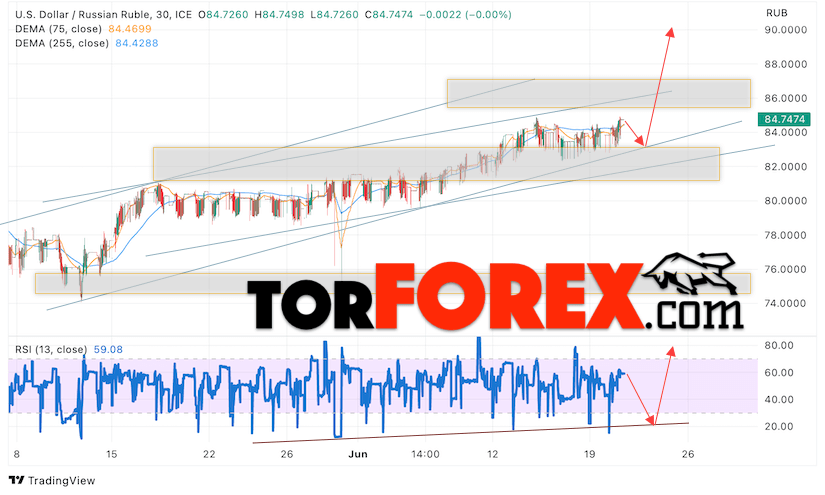Image resolution: width=825 pixels, height=495 pixels.
Task: Click the RSI 20.00 axis label
Action: click(x=779, y=426)
